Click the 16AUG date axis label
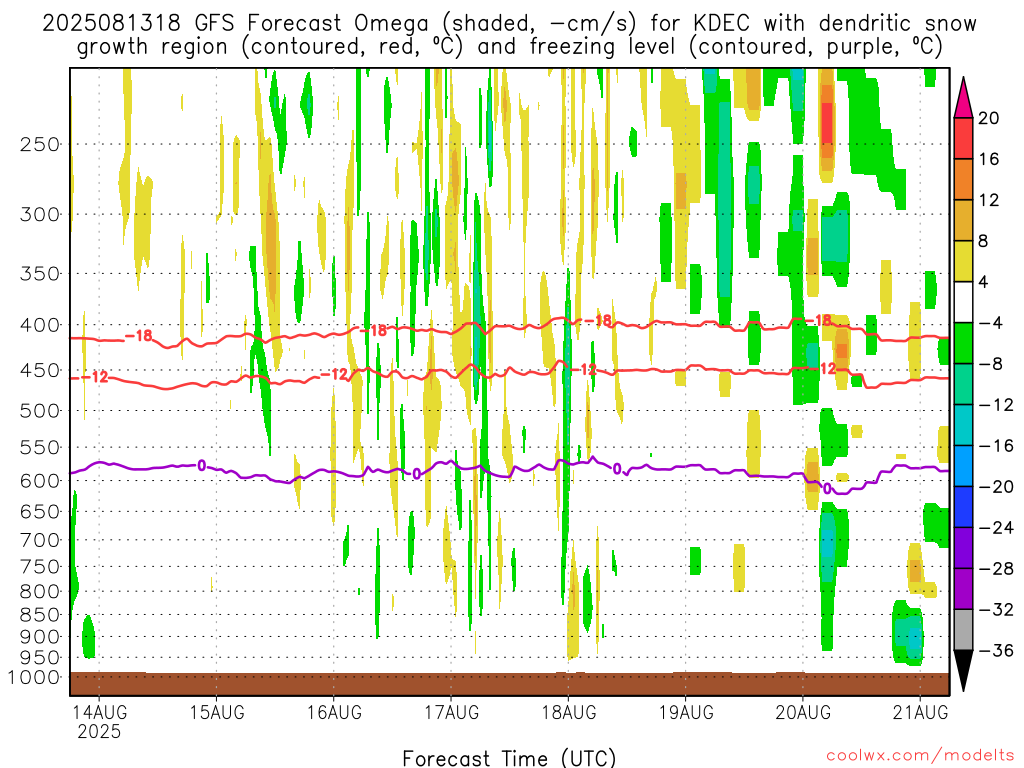 point(334,712)
